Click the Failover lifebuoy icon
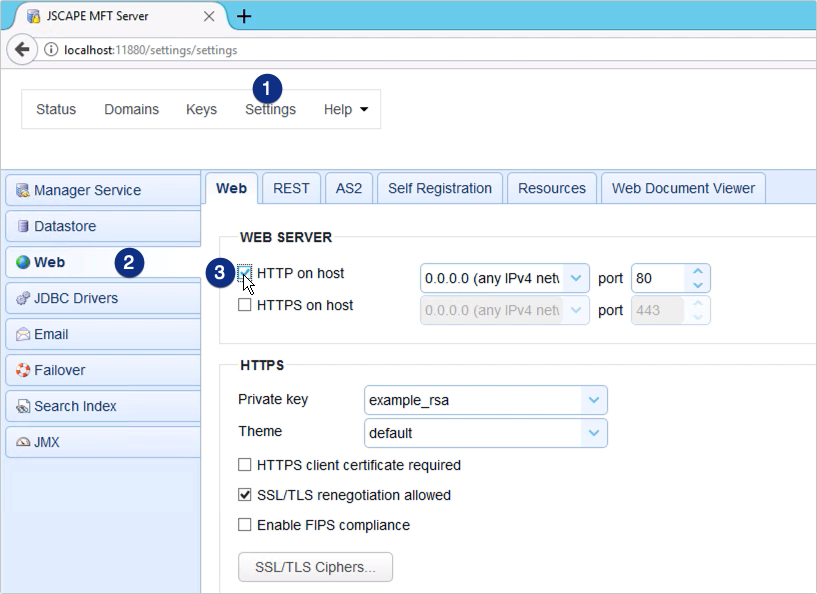 pos(22,370)
